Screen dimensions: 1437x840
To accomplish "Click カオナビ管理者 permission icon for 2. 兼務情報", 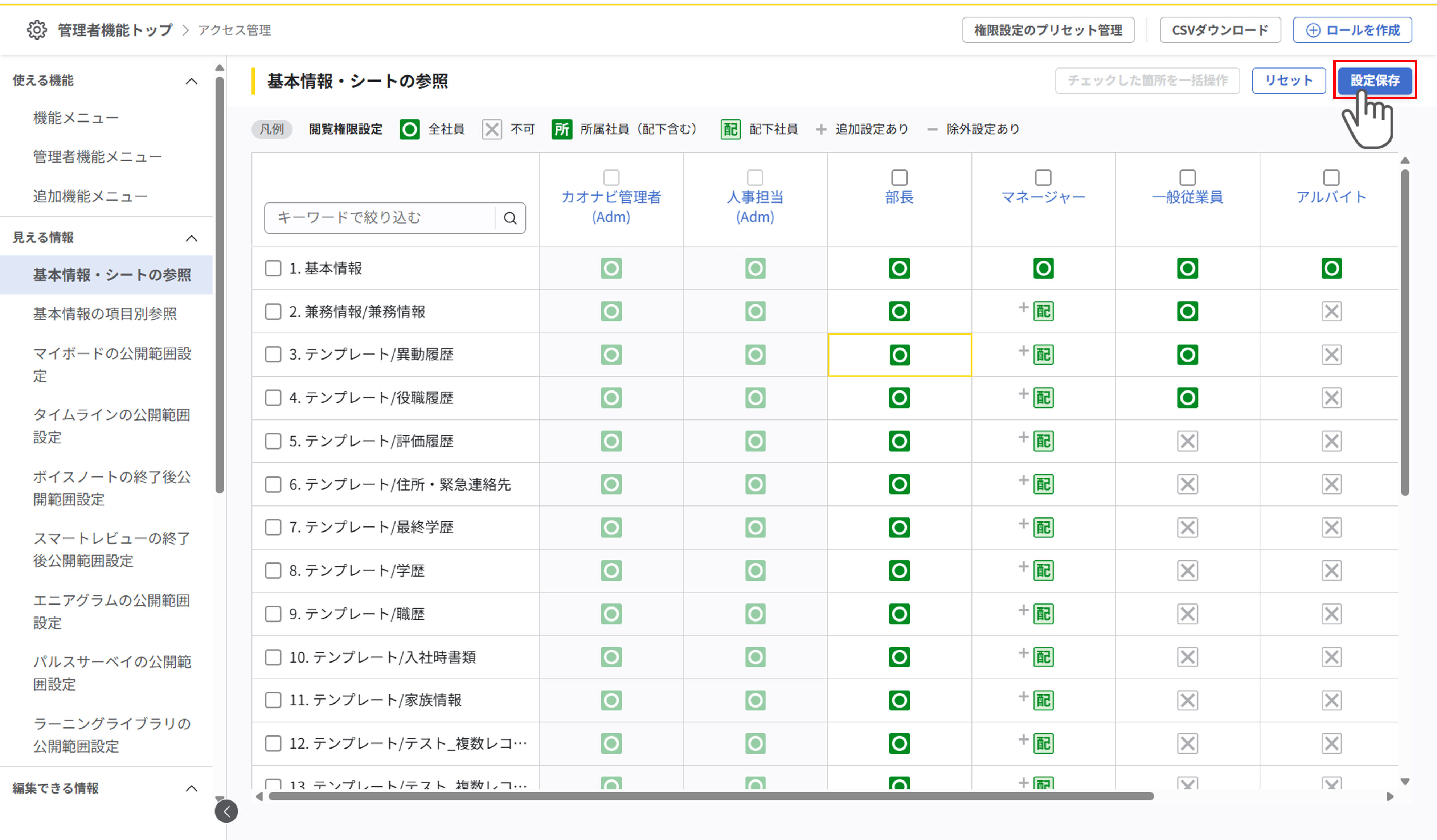I will click(x=611, y=311).
